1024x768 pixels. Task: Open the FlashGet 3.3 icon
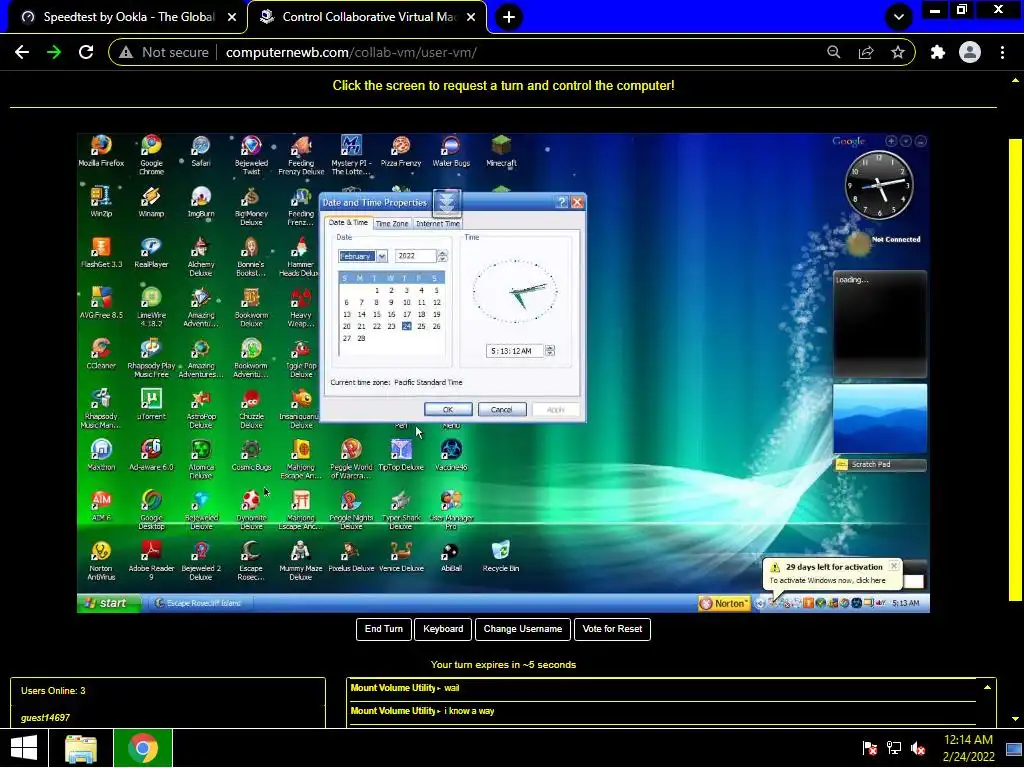coord(101,252)
